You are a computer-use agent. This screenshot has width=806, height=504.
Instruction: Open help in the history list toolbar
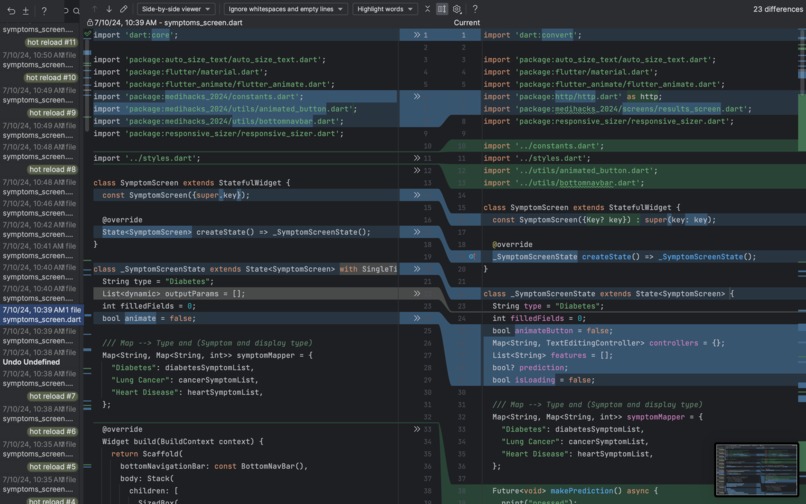tap(44, 10)
